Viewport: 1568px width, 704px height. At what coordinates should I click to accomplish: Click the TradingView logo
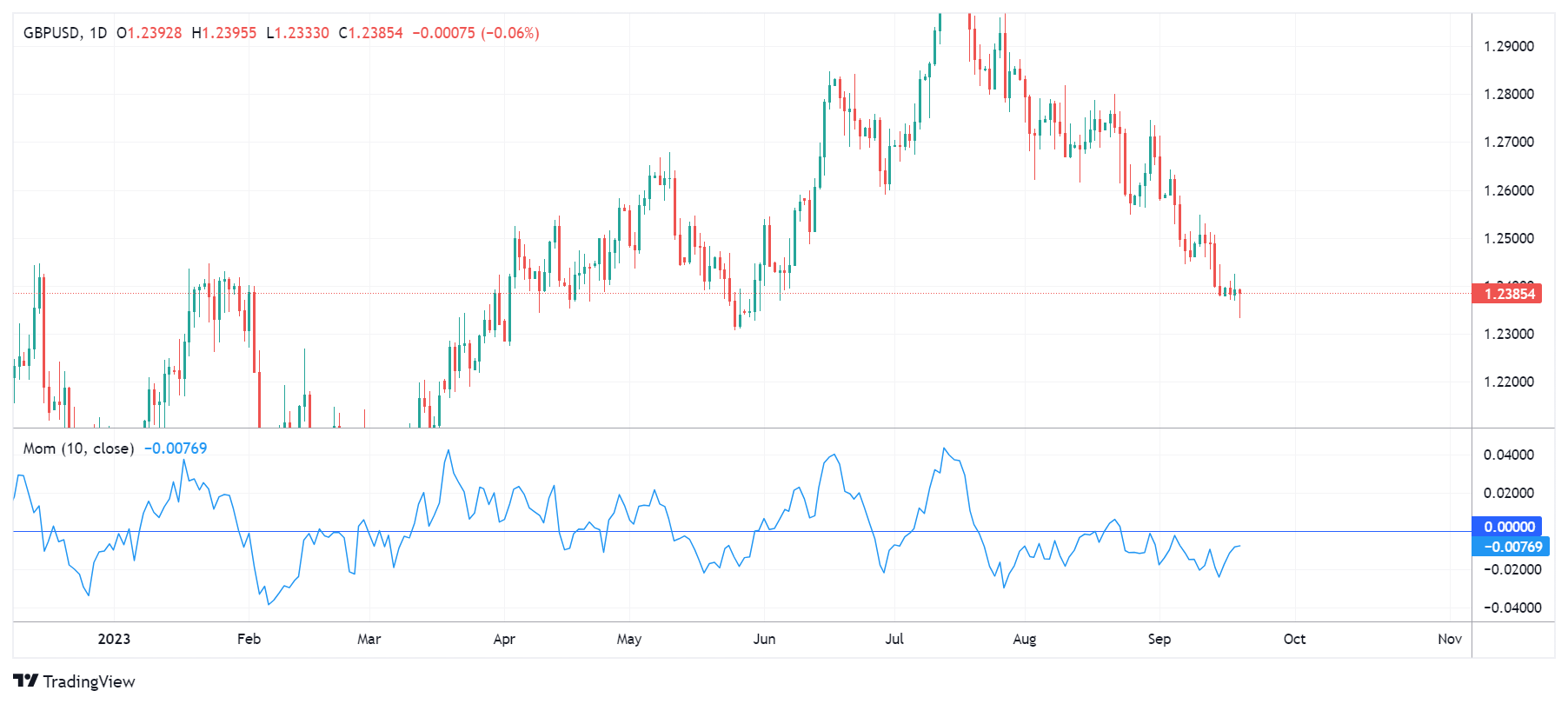26,681
